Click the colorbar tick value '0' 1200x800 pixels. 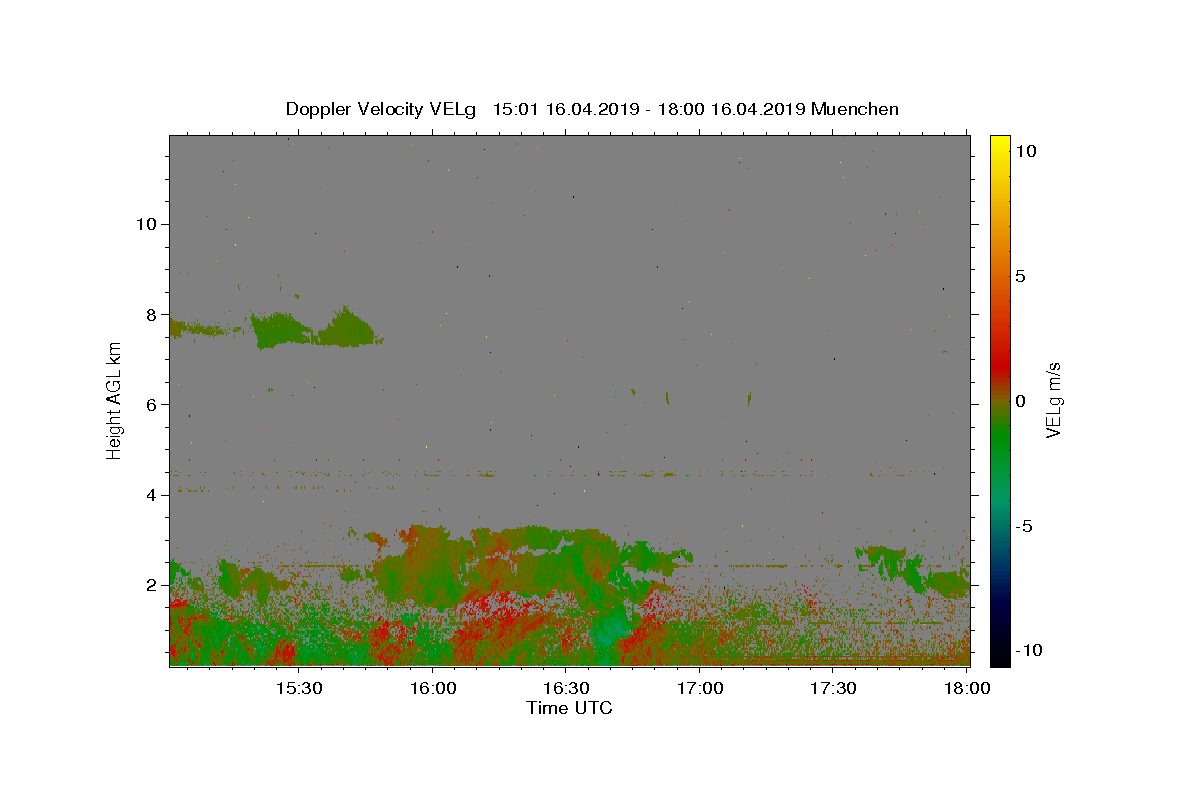[1020, 401]
